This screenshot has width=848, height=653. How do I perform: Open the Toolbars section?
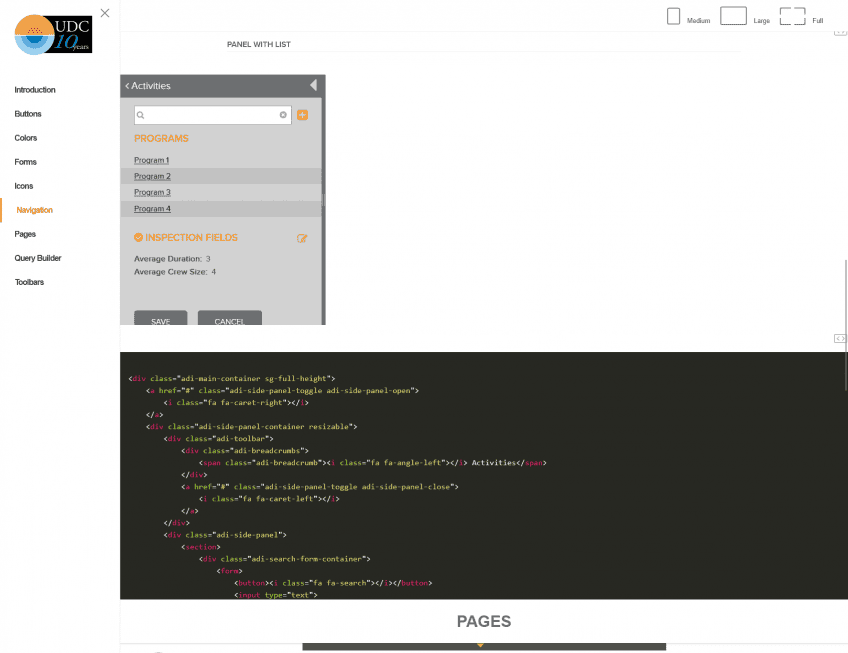[x=29, y=282]
